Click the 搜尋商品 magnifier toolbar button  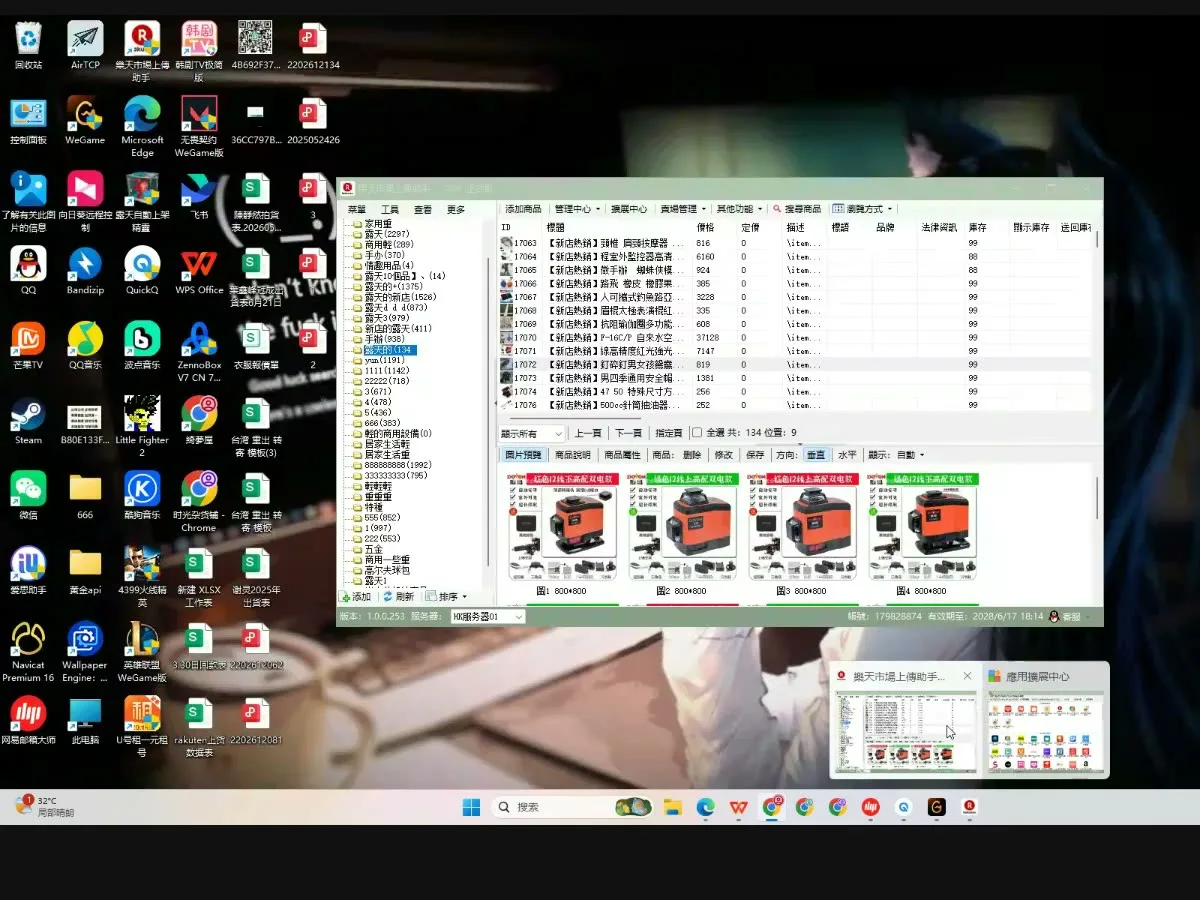[797, 209]
